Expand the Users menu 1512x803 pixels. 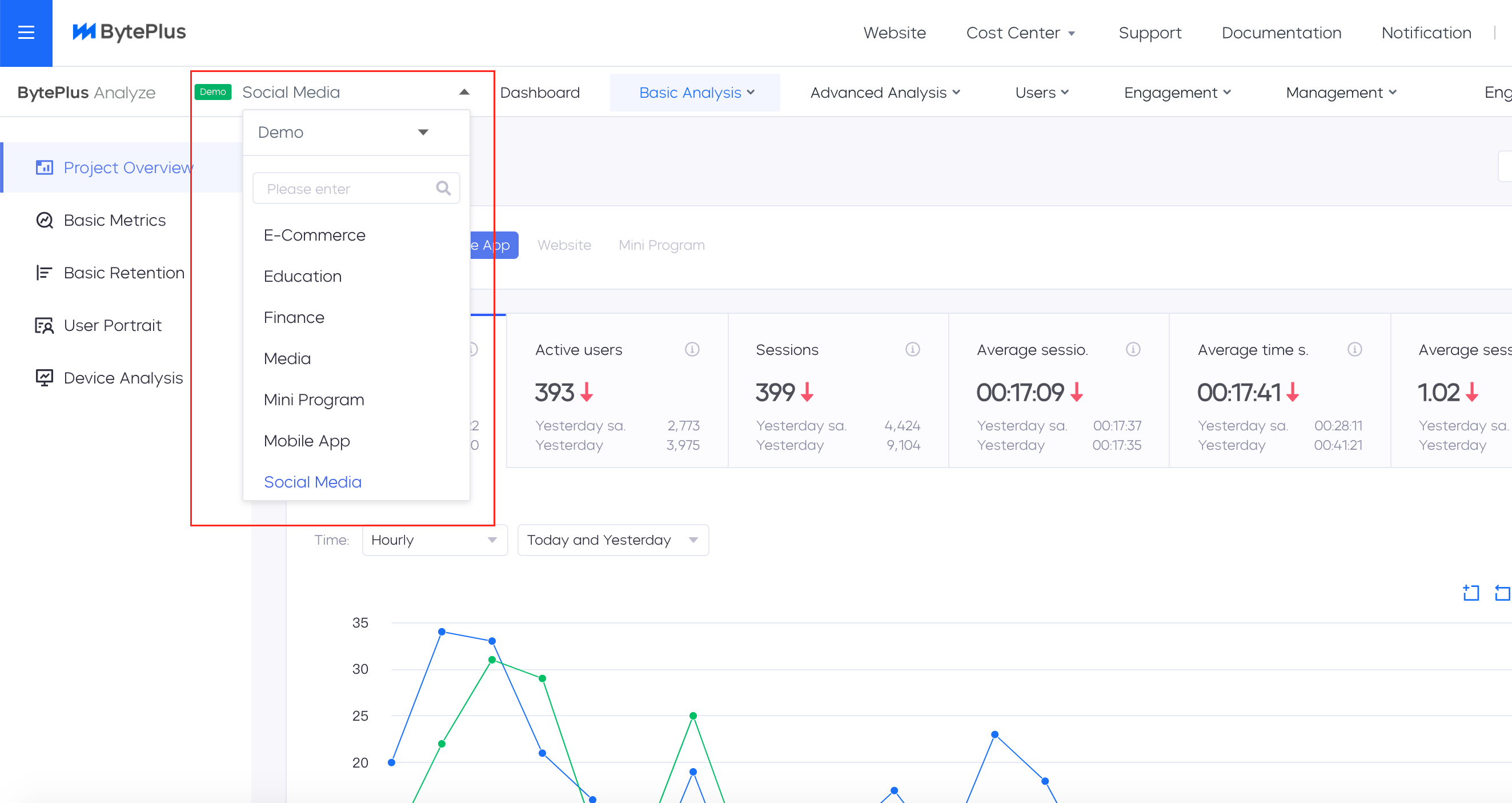[x=1042, y=92]
